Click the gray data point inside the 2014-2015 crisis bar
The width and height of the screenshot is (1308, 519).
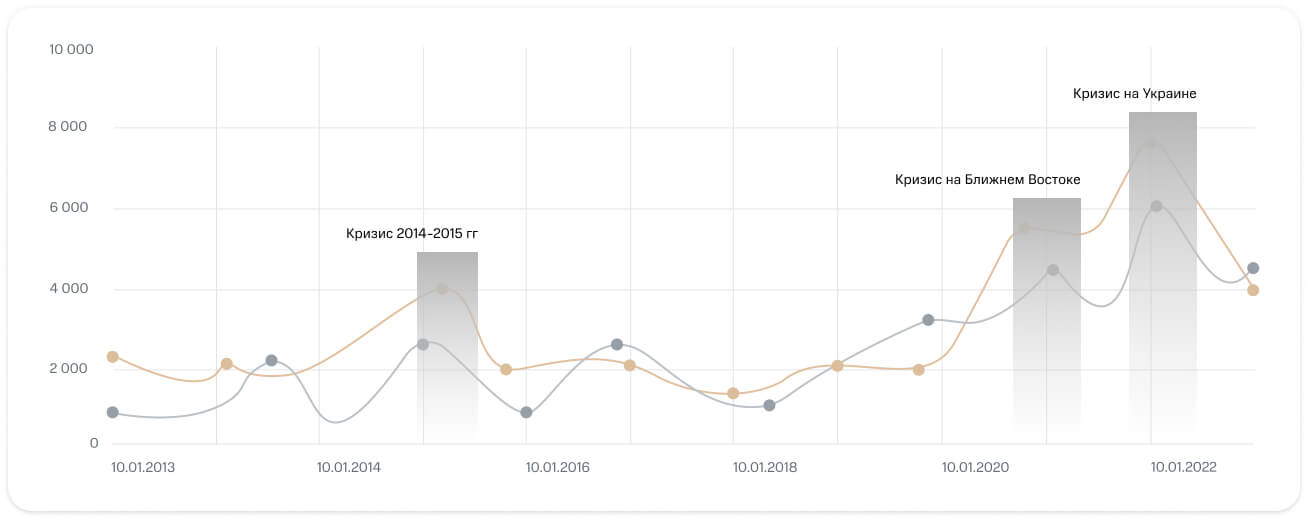click(423, 344)
